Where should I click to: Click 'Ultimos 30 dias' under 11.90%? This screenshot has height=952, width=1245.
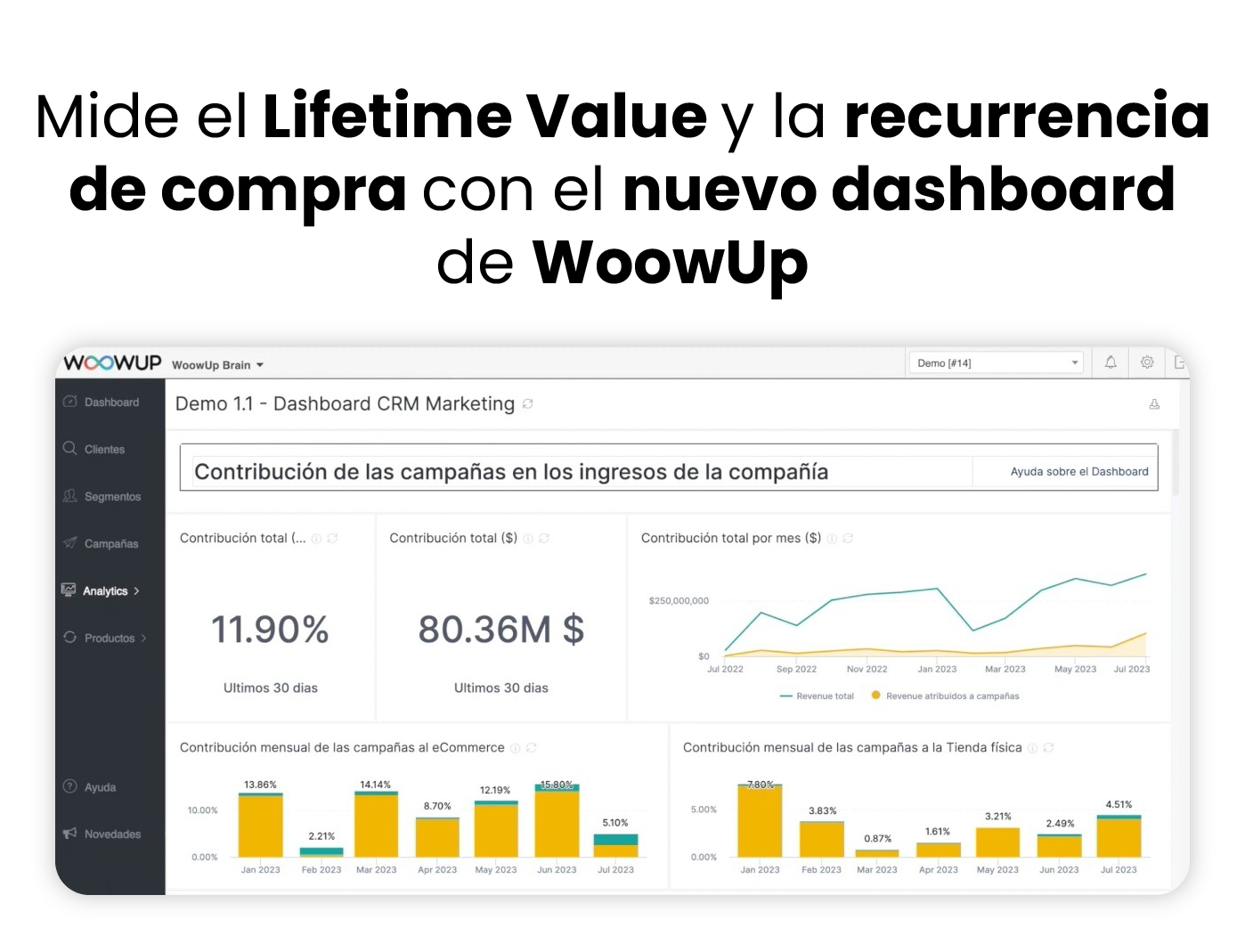pos(271,688)
